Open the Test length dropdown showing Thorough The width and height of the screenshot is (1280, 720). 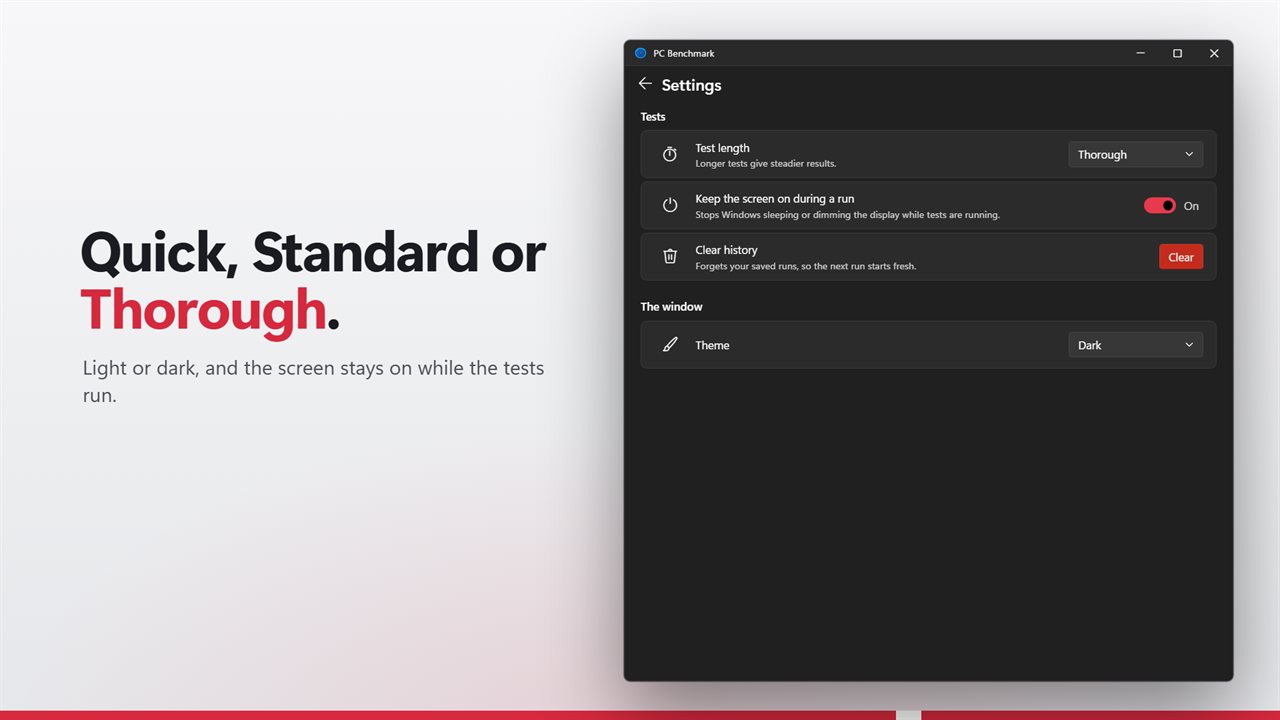pyautogui.click(x=1136, y=154)
